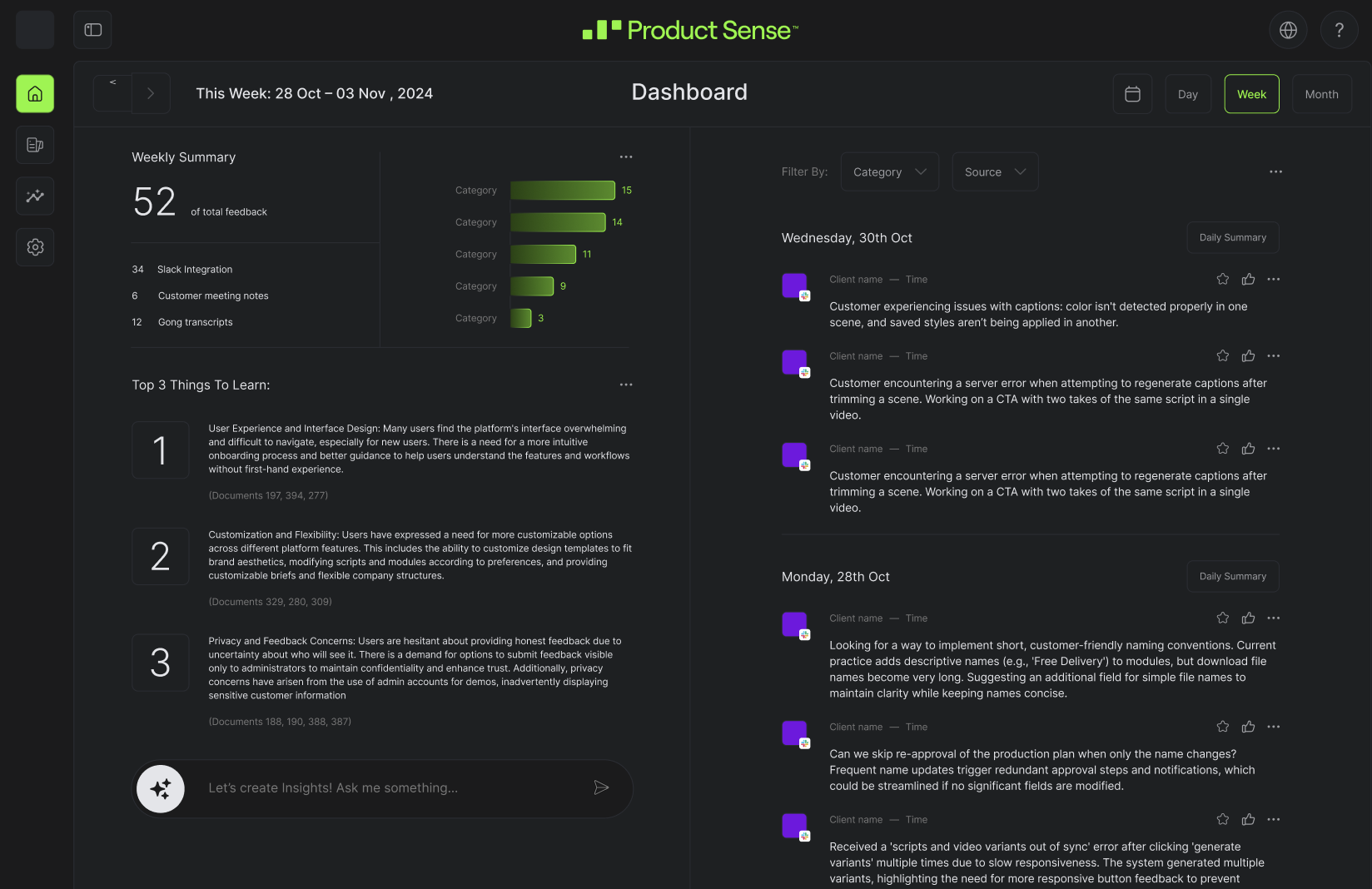Open the analytics trend icon in sidebar

(x=35, y=196)
